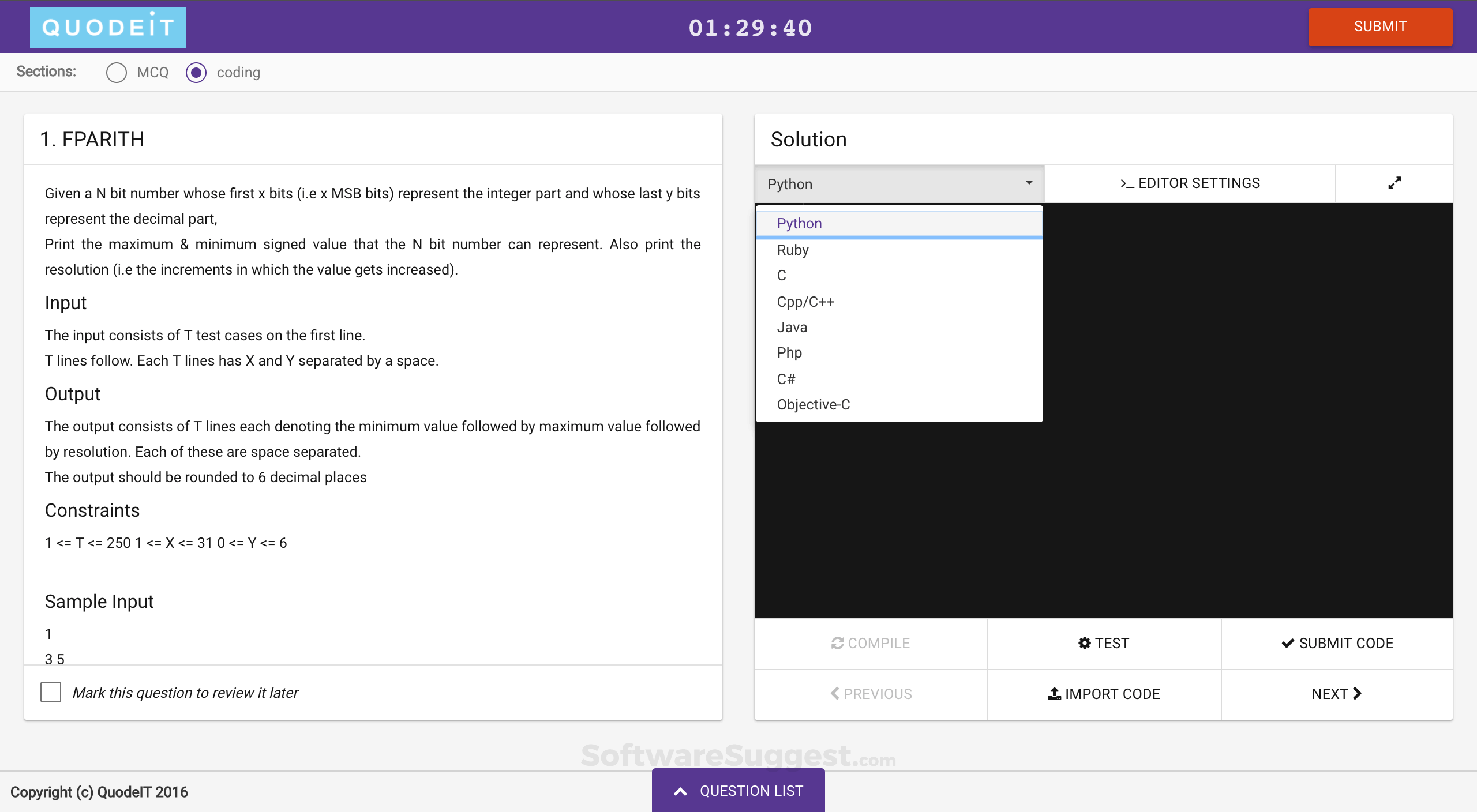This screenshot has width=1477, height=812.
Task: Select Ruby in the language menu
Action: 793,250
